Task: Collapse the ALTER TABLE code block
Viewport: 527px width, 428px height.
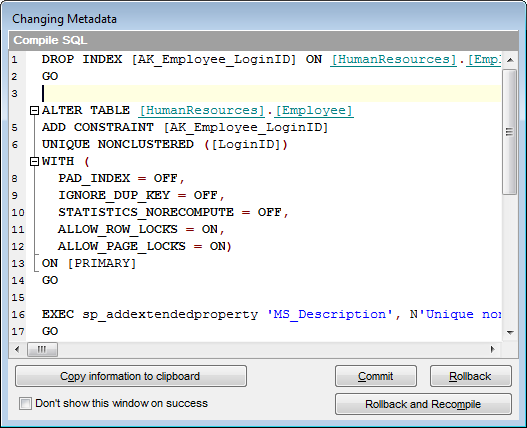Action: pyautogui.click(x=34, y=111)
